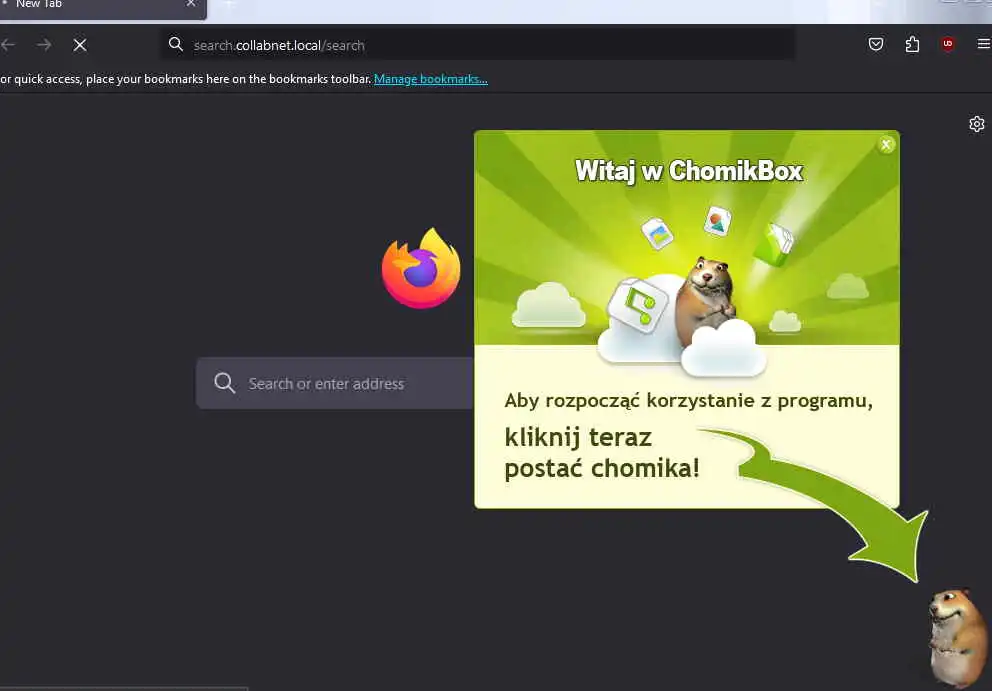The image size is (992, 691).
Task: Open Firefox application hamburger menu
Action: click(x=984, y=44)
